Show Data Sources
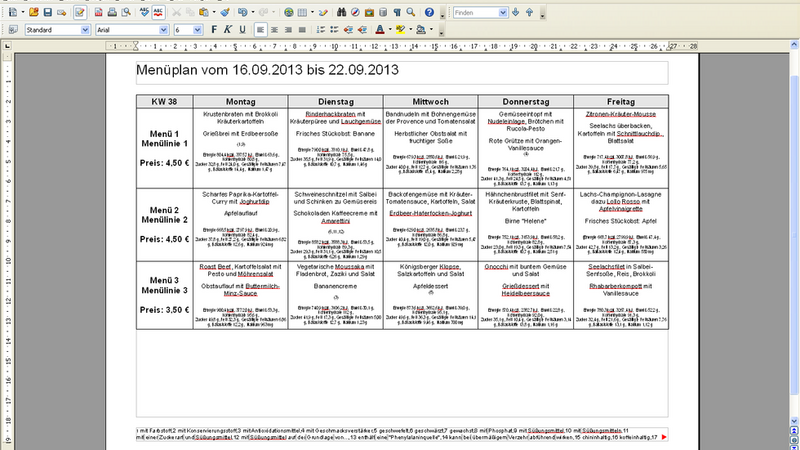The width and height of the screenshot is (800, 450). pos(383,12)
